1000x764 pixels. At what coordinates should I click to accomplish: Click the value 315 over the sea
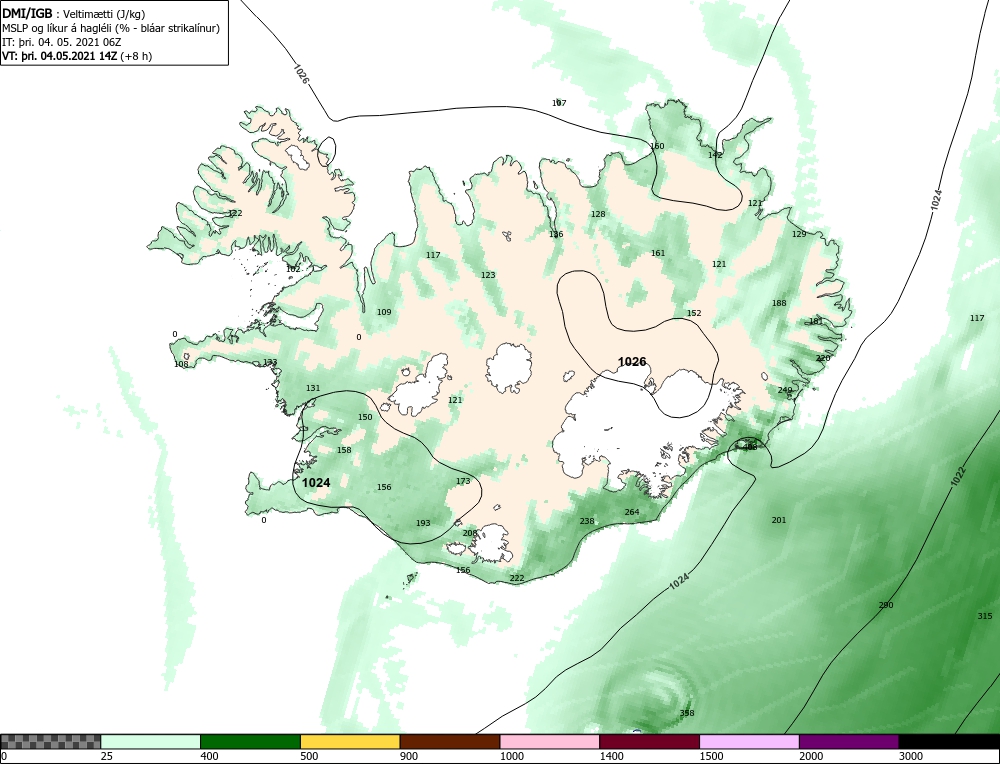[985, 616]
